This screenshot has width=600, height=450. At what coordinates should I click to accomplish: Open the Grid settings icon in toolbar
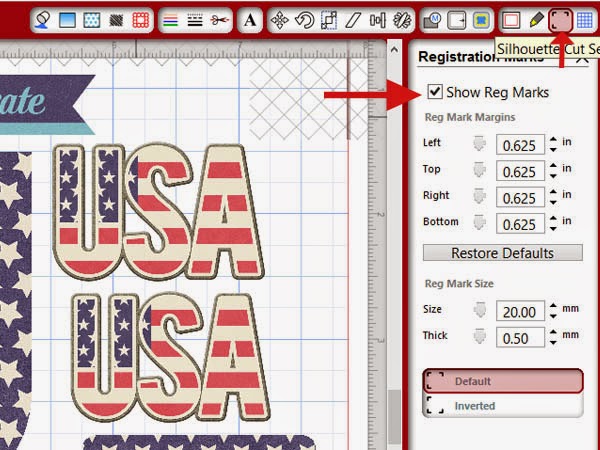tap(585, 20)
